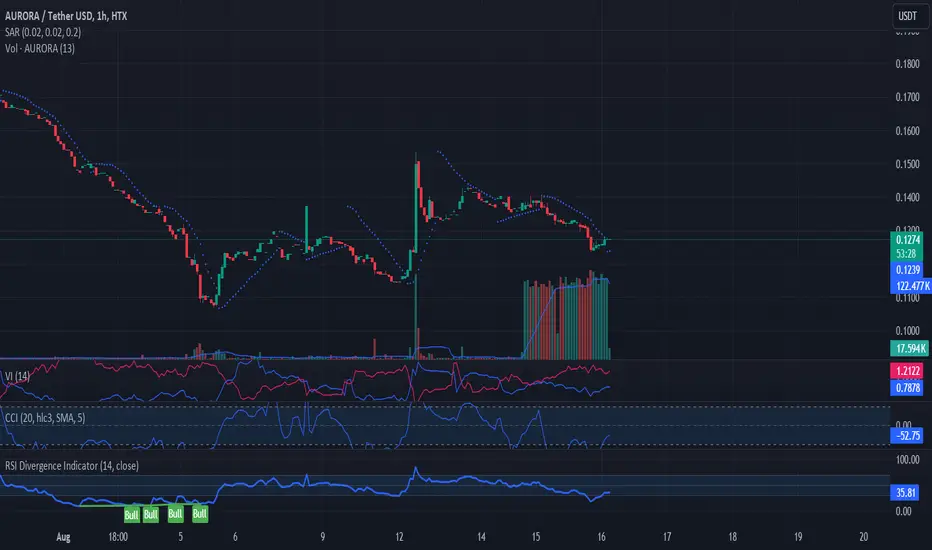Image resolution: width=932 pixels, height=550 pixels.
Task: Click the date 12 on time axis
Action: [x=399, y=537]
